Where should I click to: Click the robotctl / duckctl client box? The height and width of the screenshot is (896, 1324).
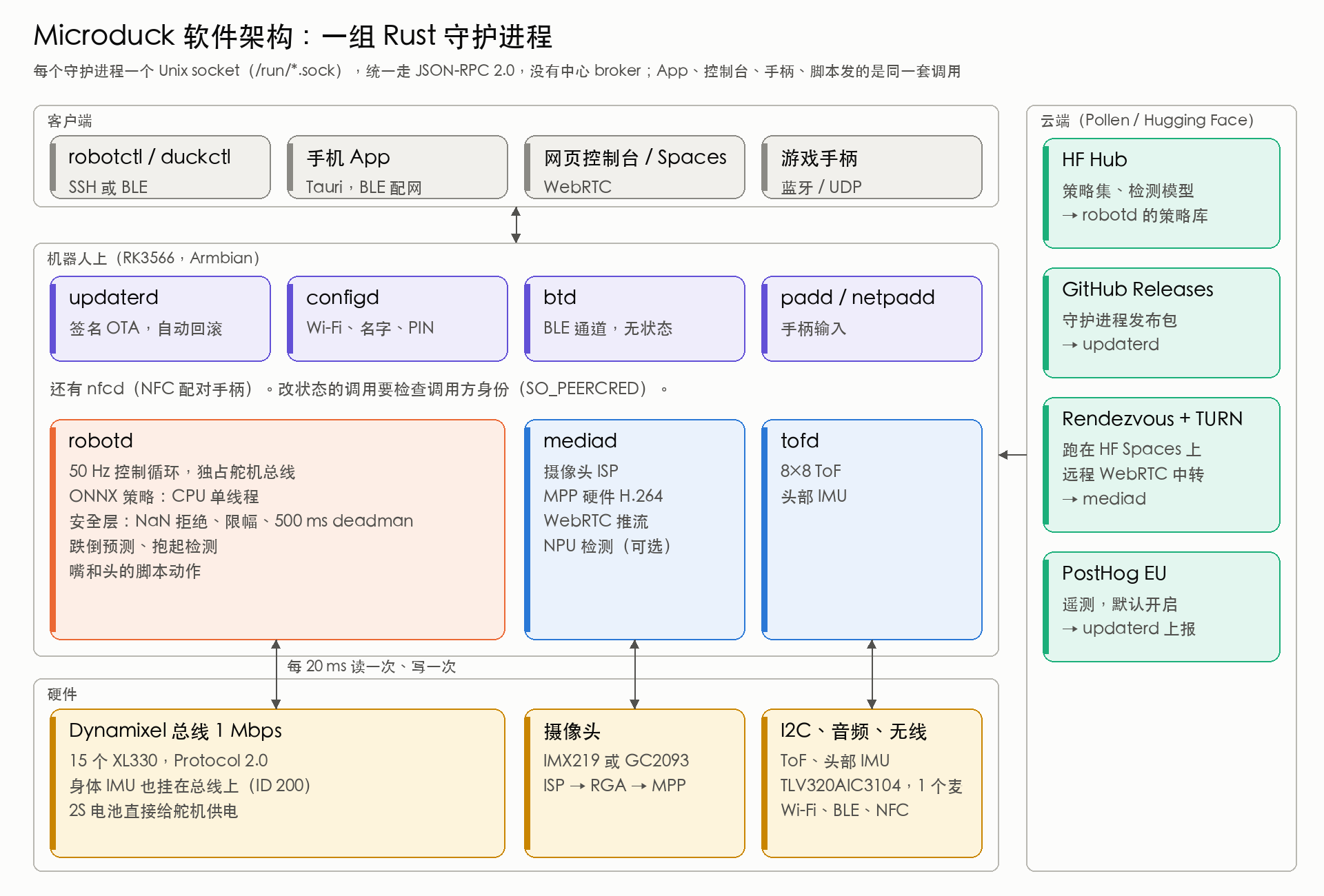160,167
